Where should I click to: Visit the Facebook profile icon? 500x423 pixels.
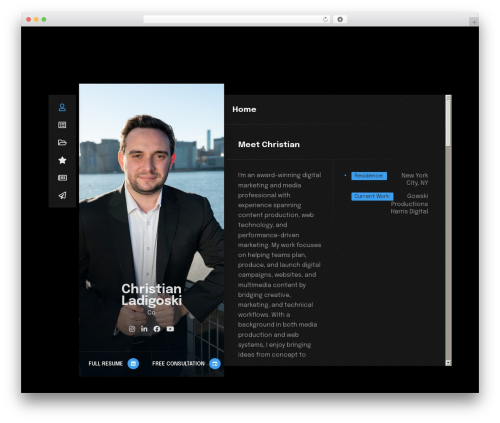(157, 329)
